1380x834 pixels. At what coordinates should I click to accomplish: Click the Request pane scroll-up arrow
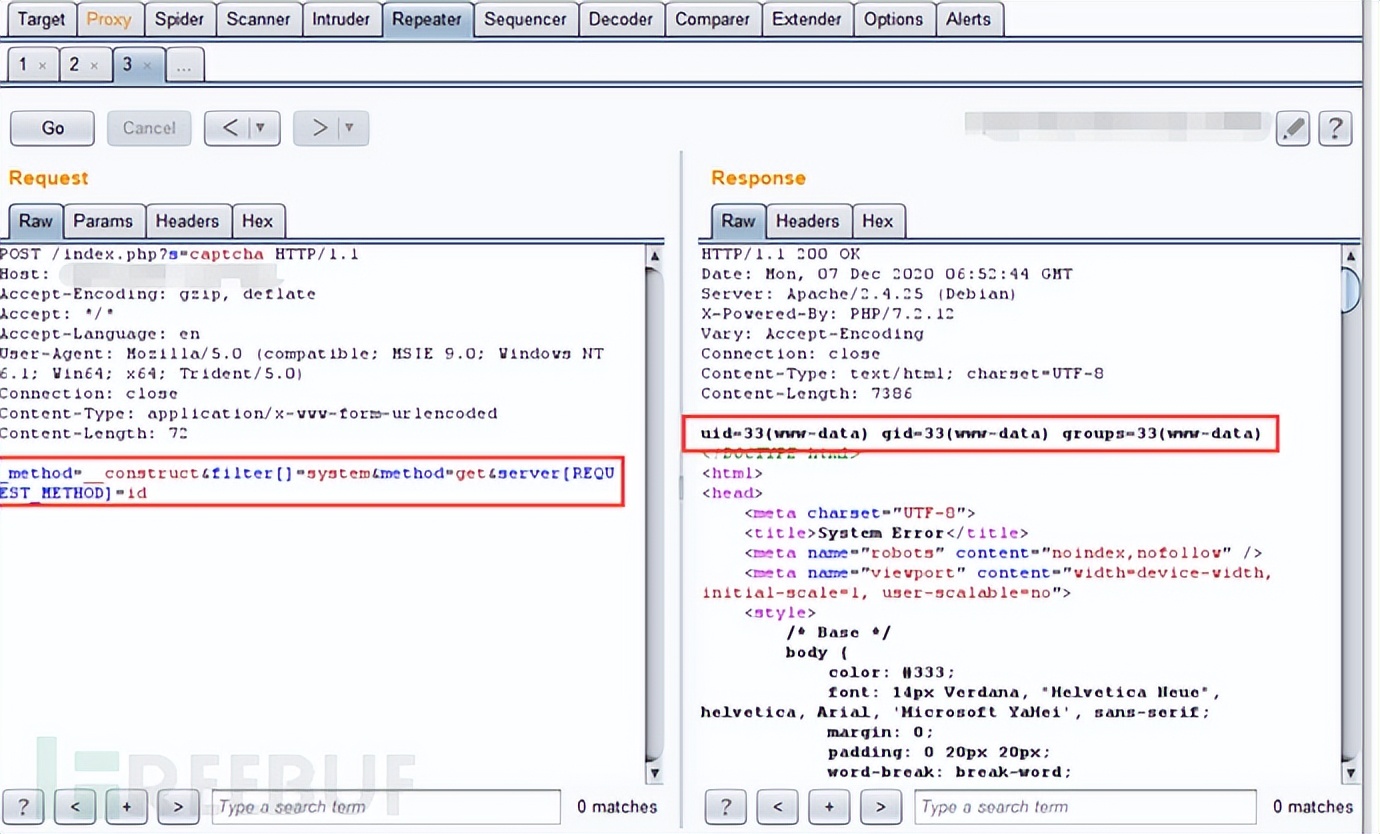click(x=655, y=256)
